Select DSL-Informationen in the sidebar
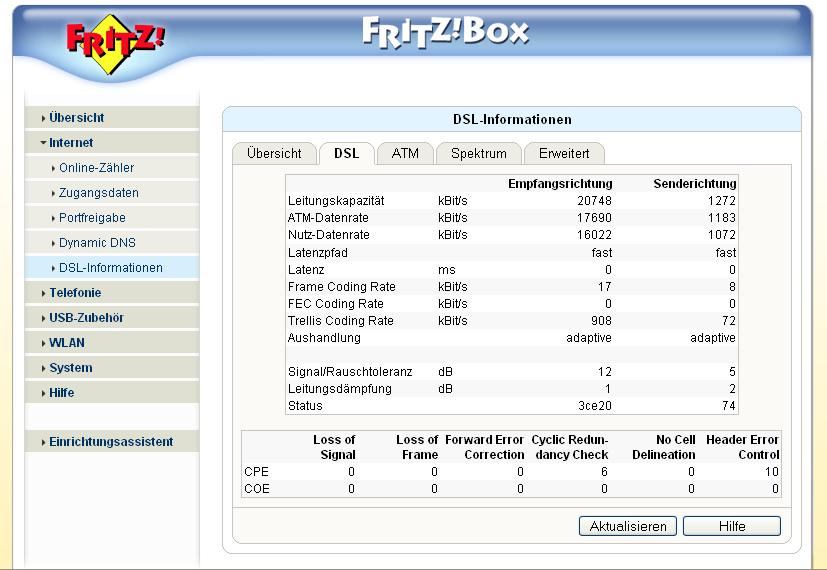 [110, 268]
